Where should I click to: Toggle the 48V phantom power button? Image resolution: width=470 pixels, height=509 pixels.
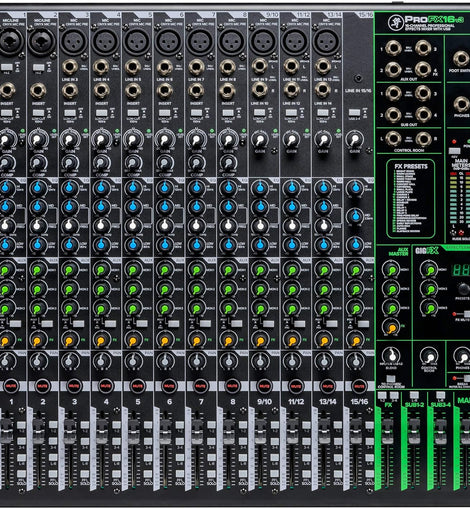point(454,151)
